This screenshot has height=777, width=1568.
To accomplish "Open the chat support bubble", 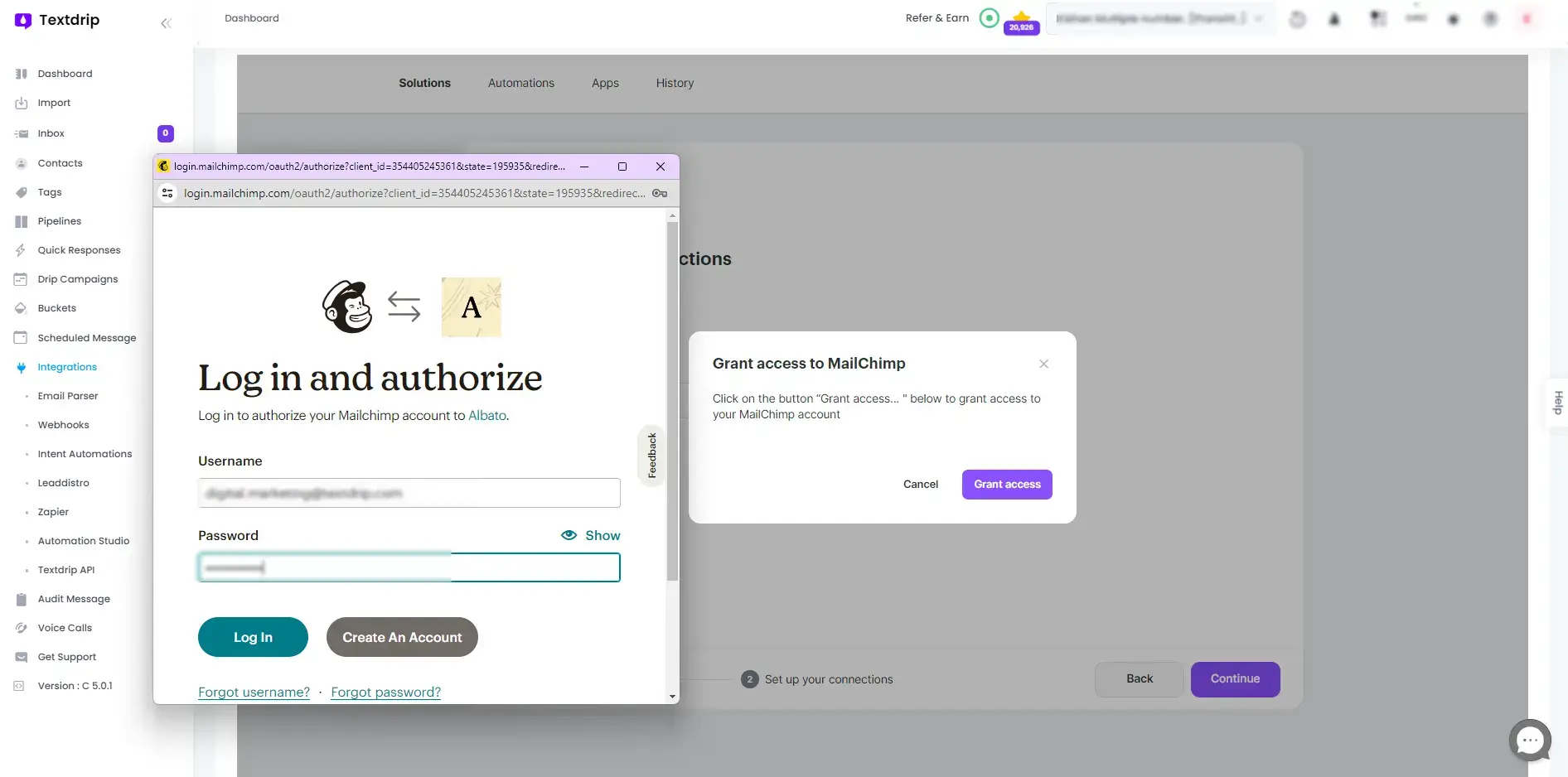I will tap(1531, 740).
